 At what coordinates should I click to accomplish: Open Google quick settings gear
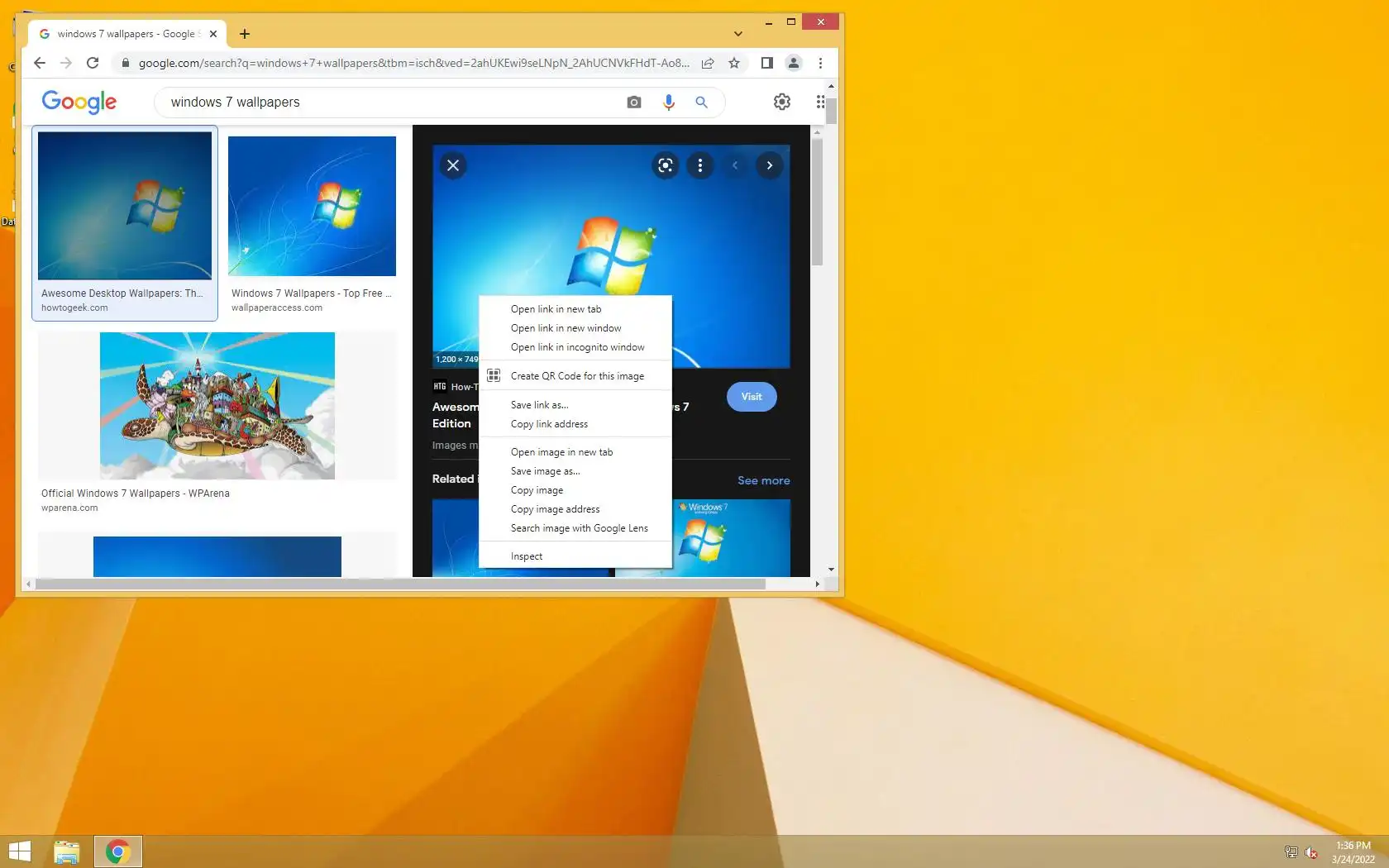(x=782, y=102)
